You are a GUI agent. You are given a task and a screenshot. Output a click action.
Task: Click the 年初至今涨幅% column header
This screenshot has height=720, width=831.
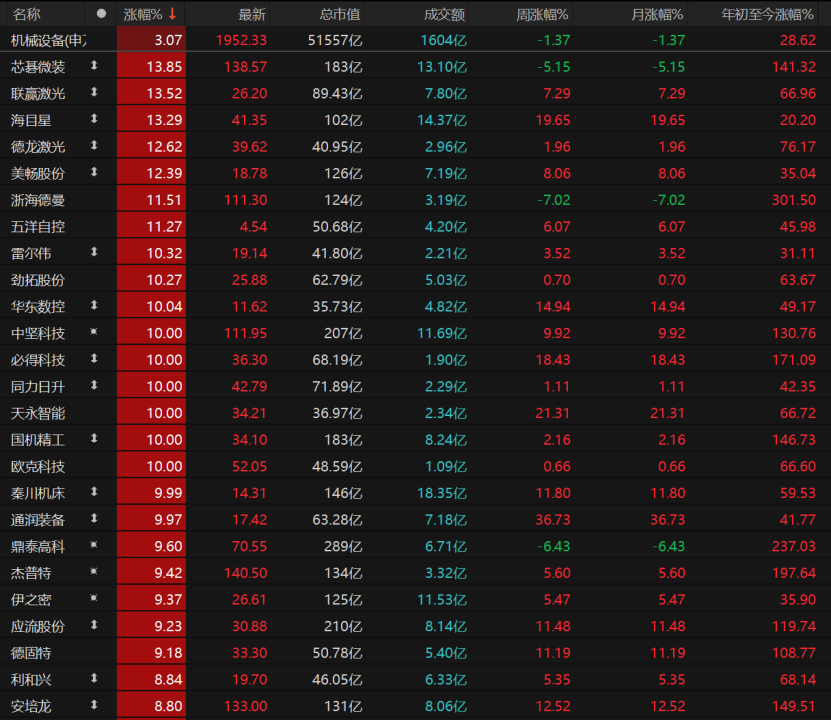coord(769,14)
